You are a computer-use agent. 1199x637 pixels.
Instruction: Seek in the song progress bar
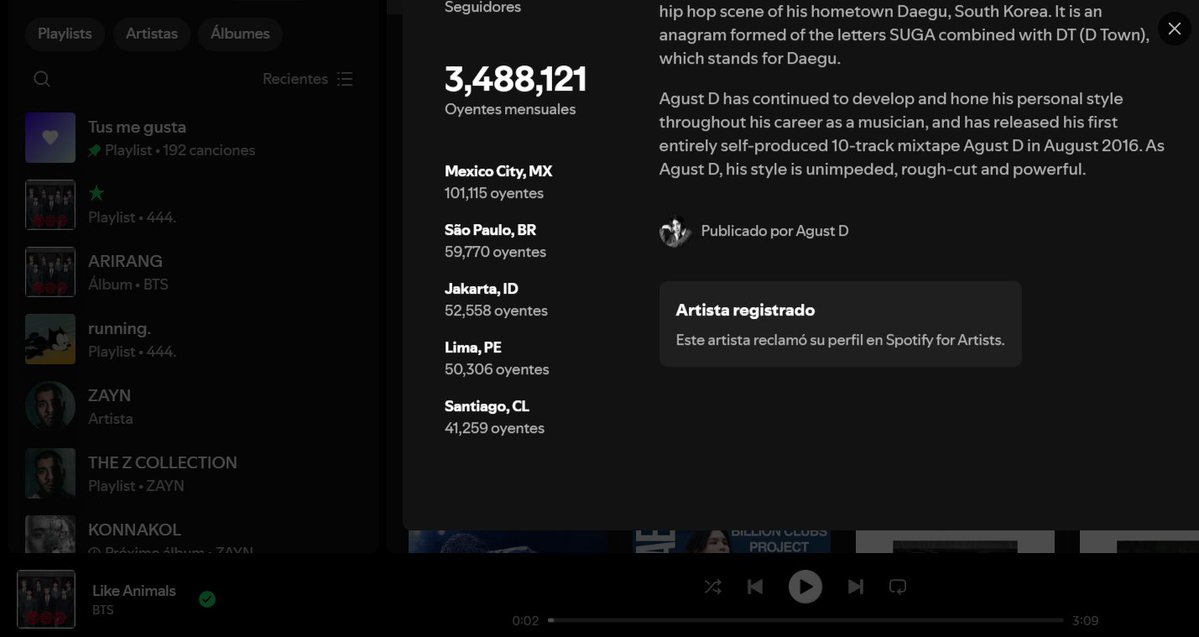806,620
